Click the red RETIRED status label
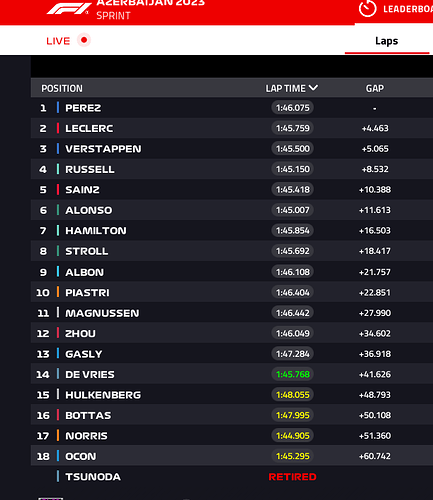 [292, 477]
